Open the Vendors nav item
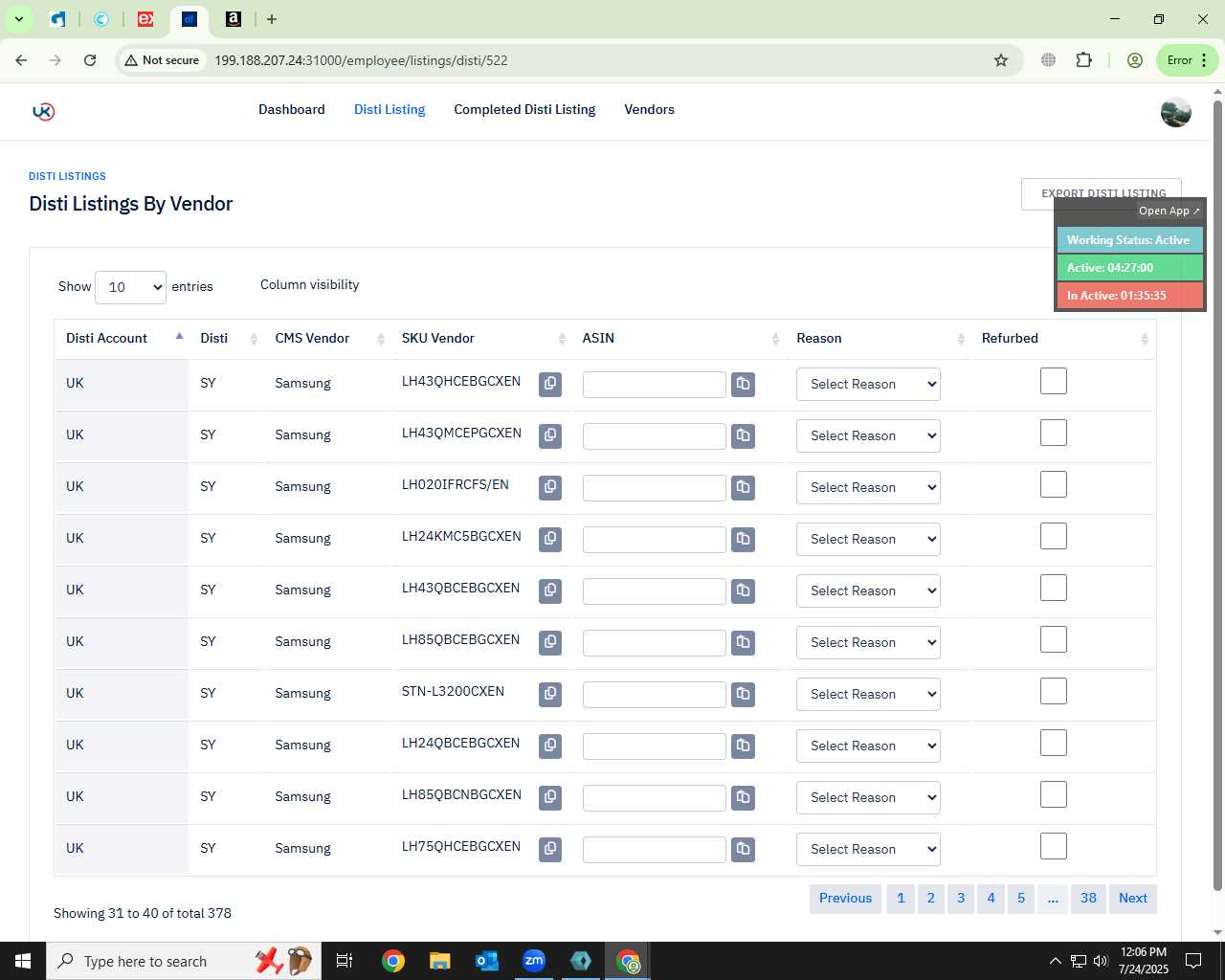1225x980 pixels. [649, 109]
